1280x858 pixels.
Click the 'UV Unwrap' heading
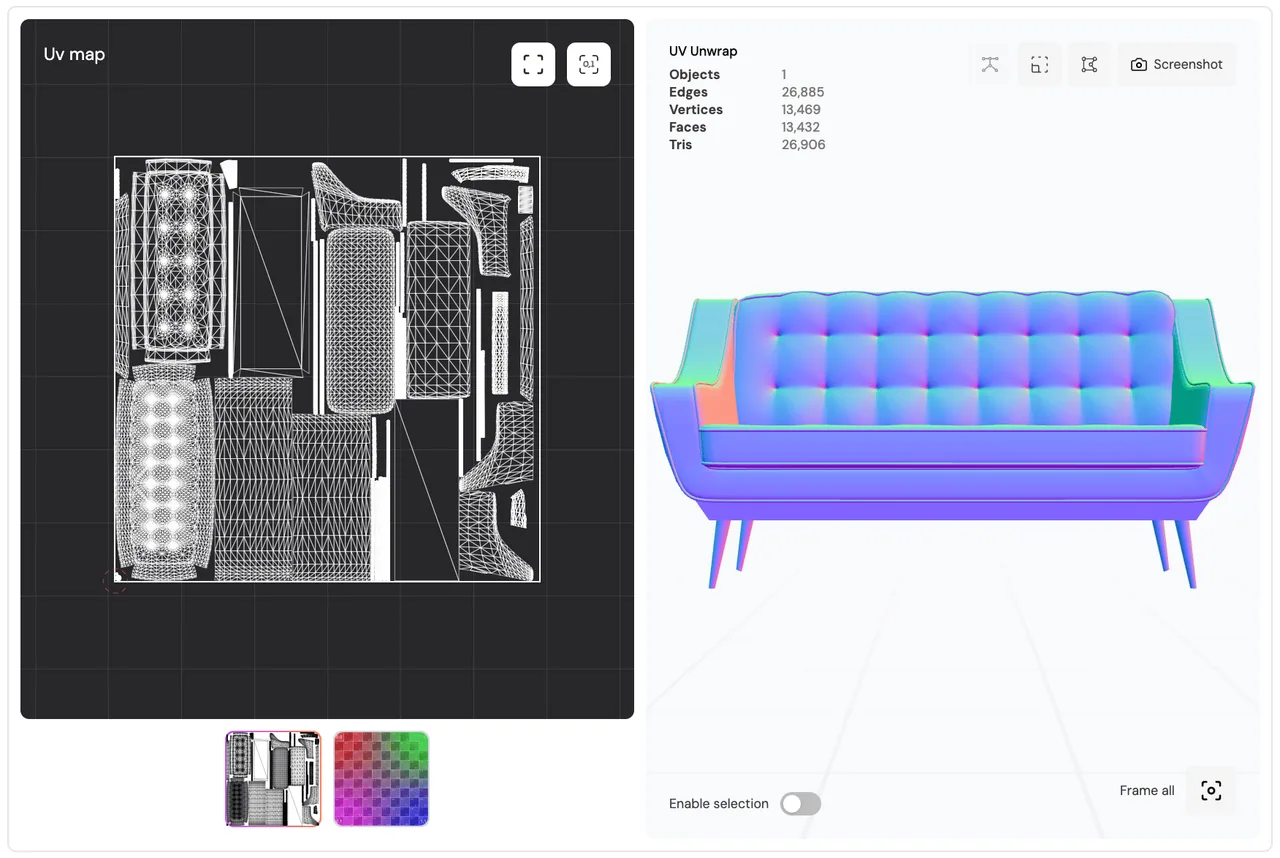click(703, 51)
